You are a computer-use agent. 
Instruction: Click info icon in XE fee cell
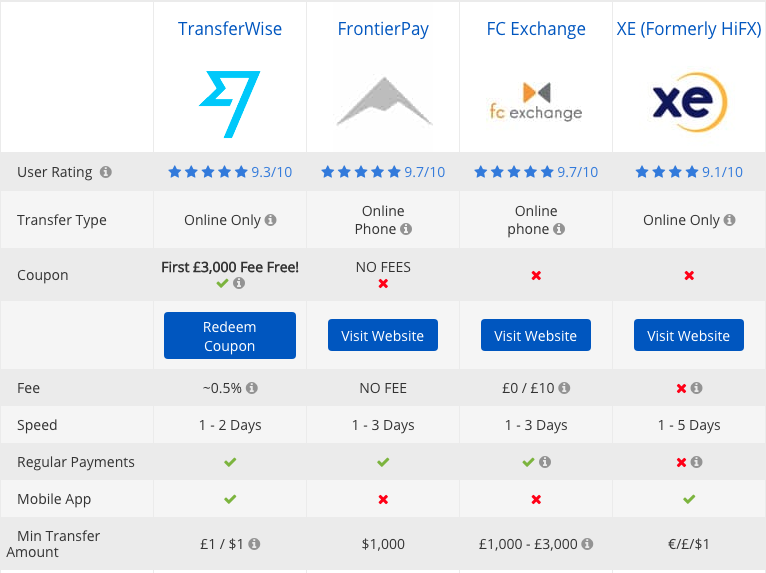pos(697,388)
